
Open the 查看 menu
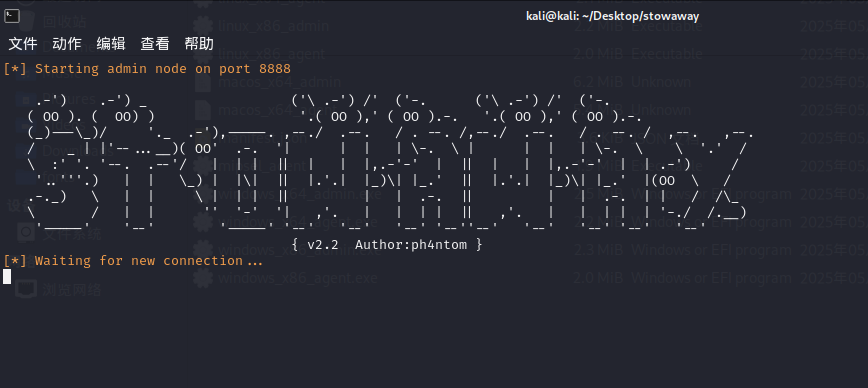coord(155,44)
